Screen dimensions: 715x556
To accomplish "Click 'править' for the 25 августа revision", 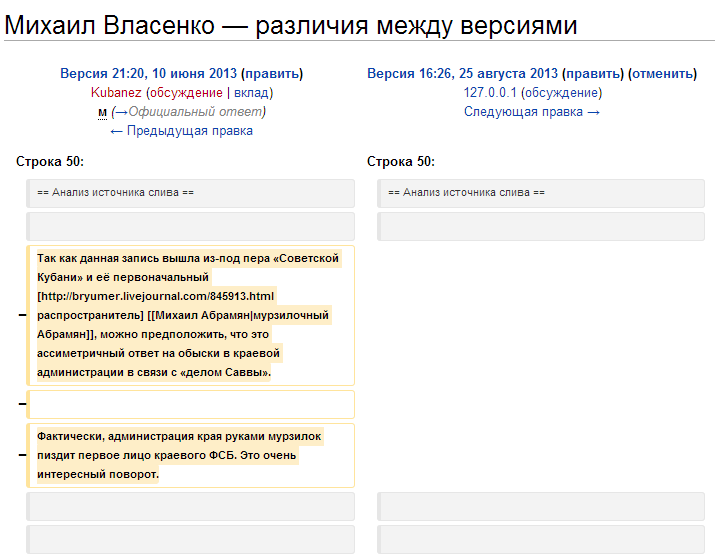I will coord(592,73).
